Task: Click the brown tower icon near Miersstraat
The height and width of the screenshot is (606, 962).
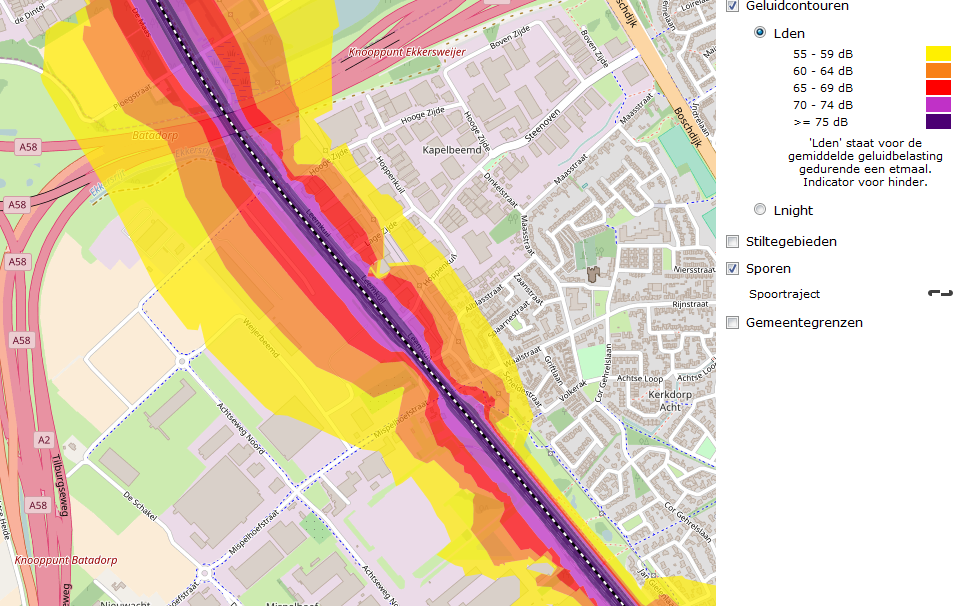Action: (592, 273)
